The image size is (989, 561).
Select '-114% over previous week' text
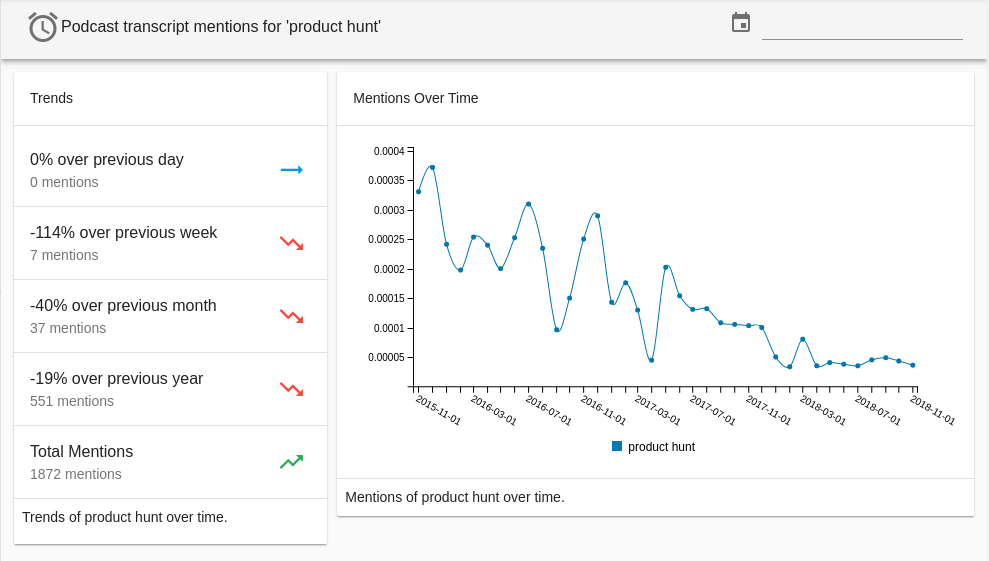coord(124,233)
